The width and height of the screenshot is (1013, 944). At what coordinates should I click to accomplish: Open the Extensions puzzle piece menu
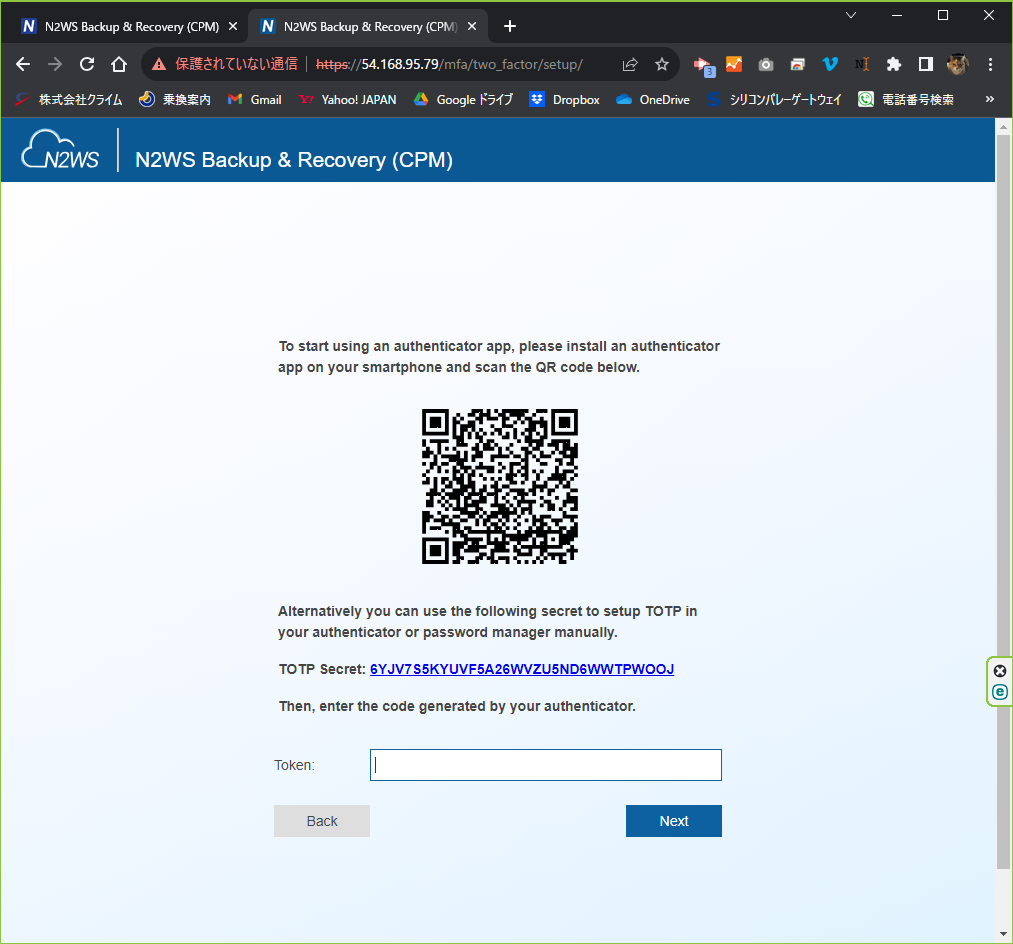[894, 64]
